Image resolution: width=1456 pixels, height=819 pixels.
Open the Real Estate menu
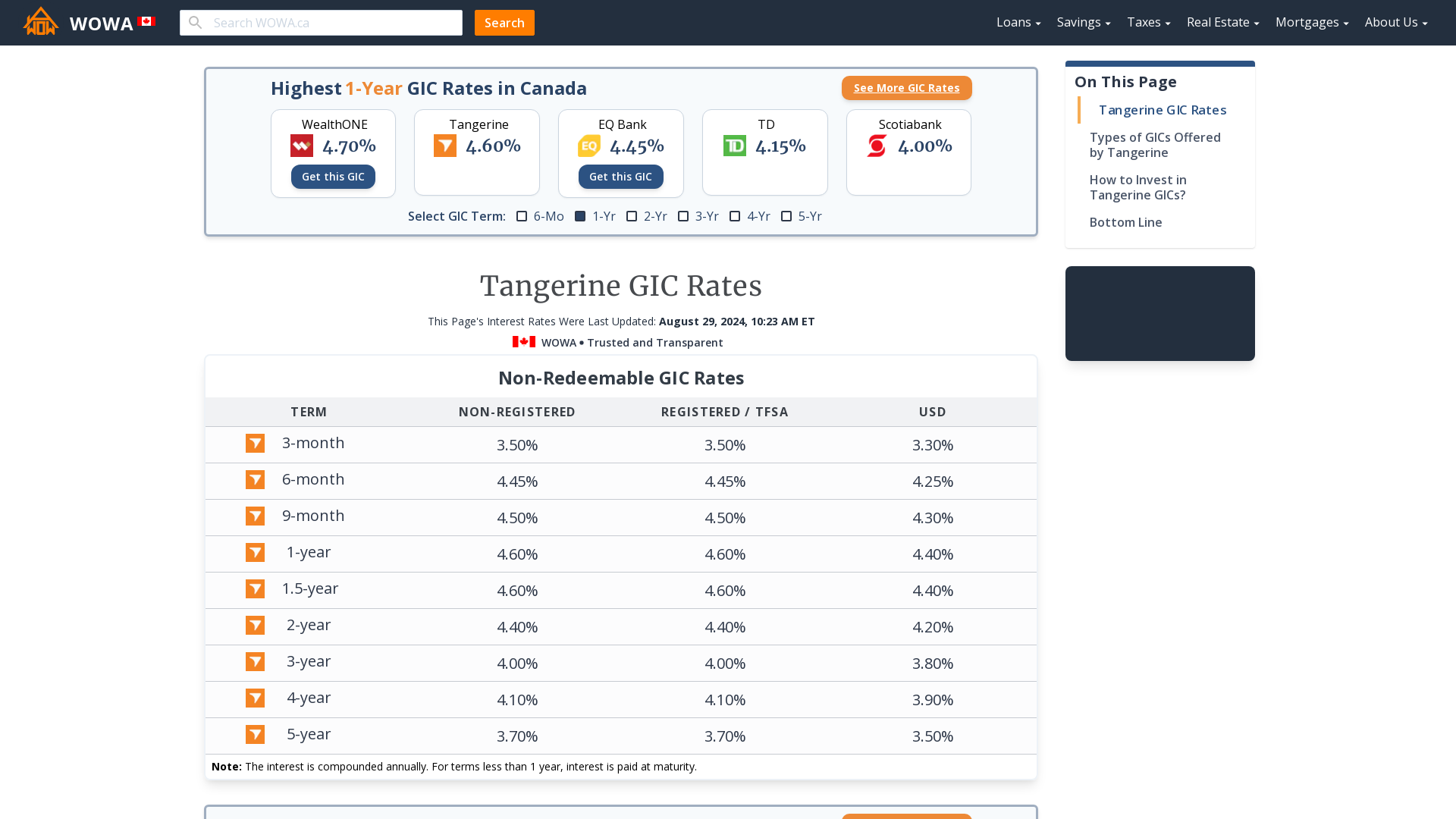coord(1222,22)
